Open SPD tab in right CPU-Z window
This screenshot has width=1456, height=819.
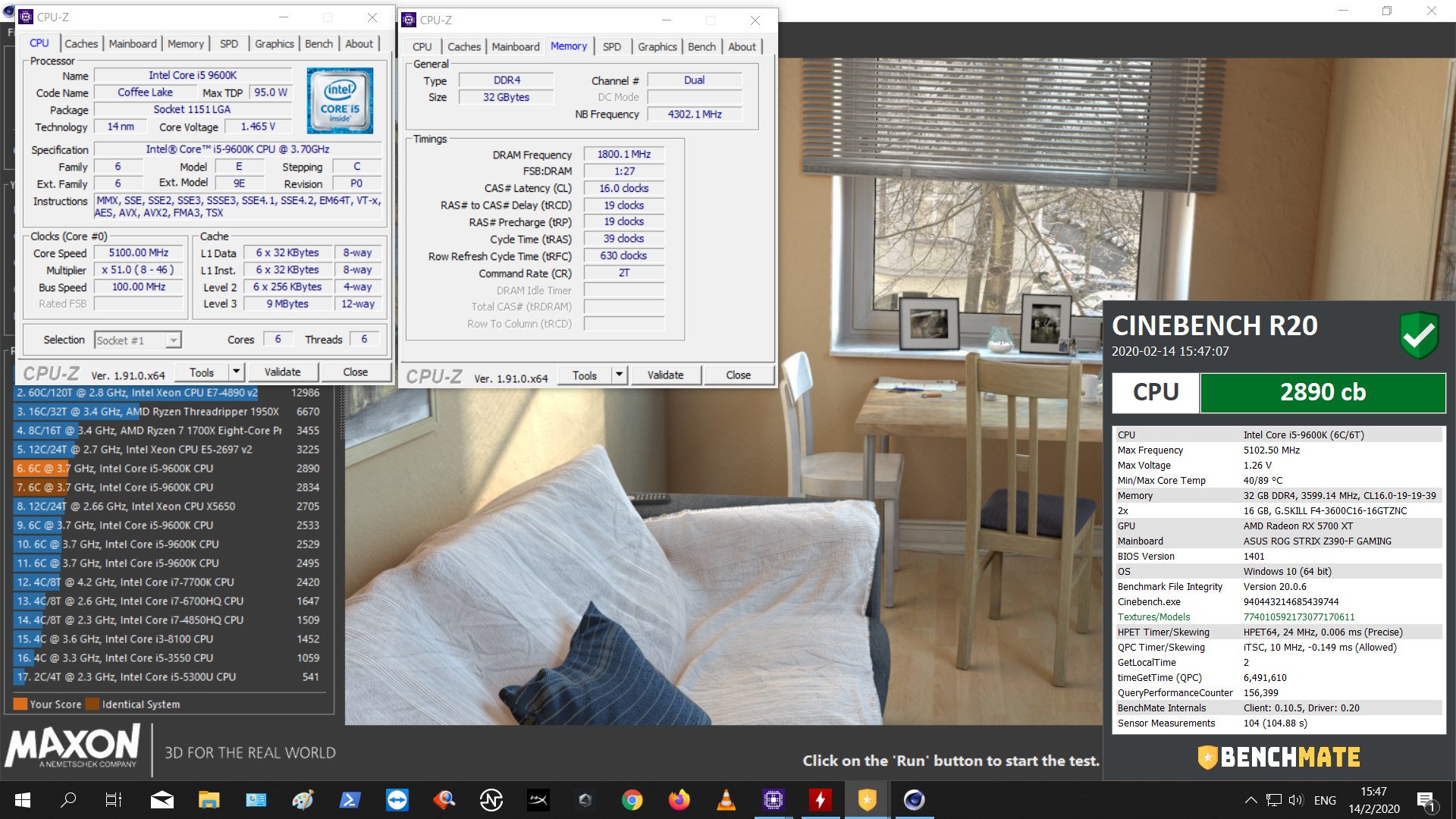click(612, 46)
